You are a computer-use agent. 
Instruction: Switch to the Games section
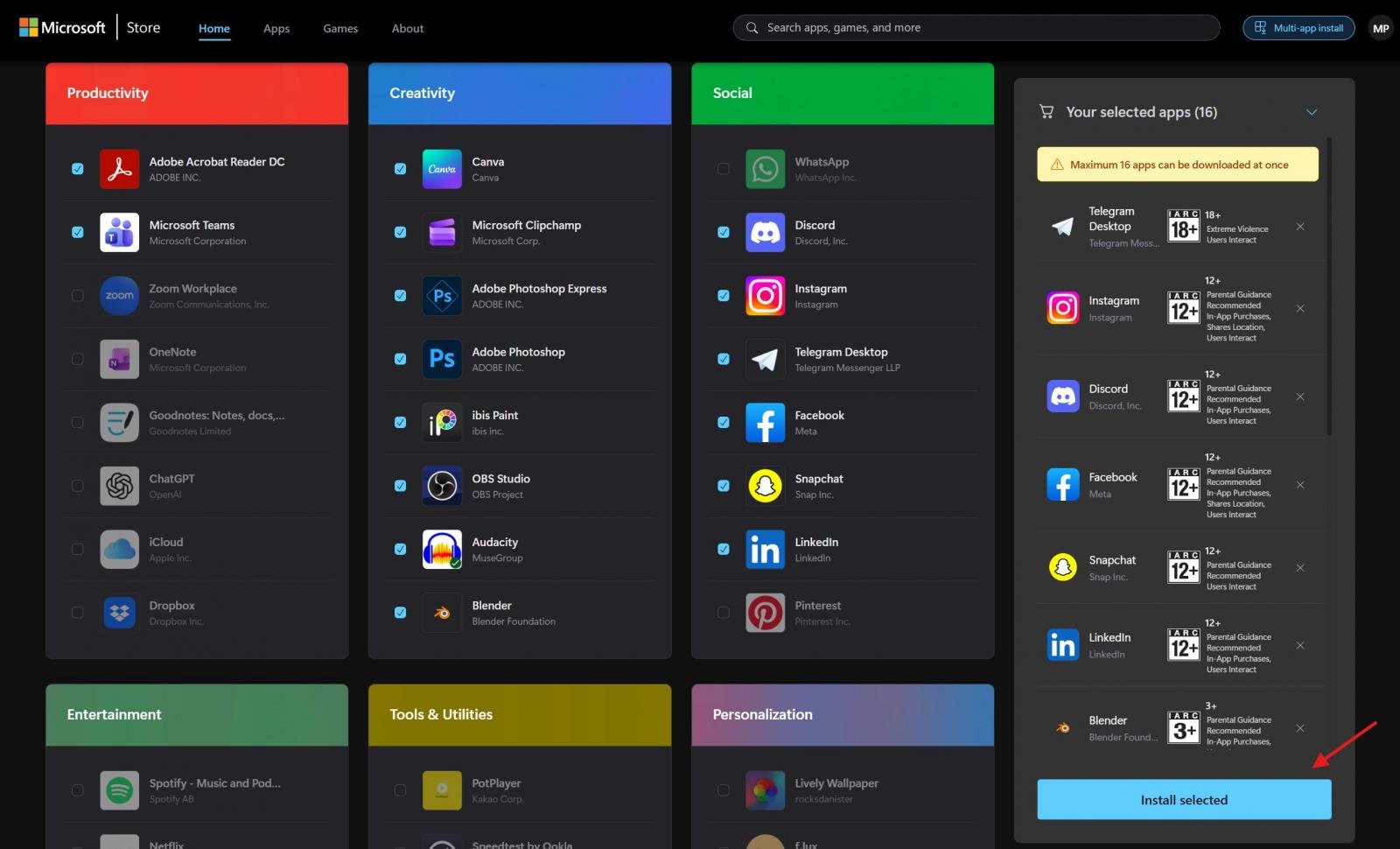pyautogui.click(x=339, y=28)
